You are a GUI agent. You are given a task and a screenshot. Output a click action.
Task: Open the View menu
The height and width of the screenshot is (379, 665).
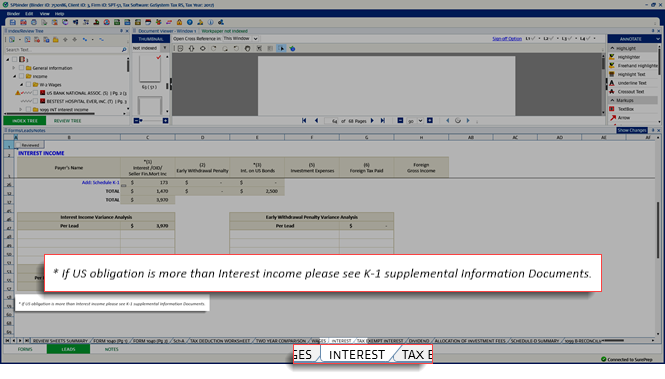[44, 14]
